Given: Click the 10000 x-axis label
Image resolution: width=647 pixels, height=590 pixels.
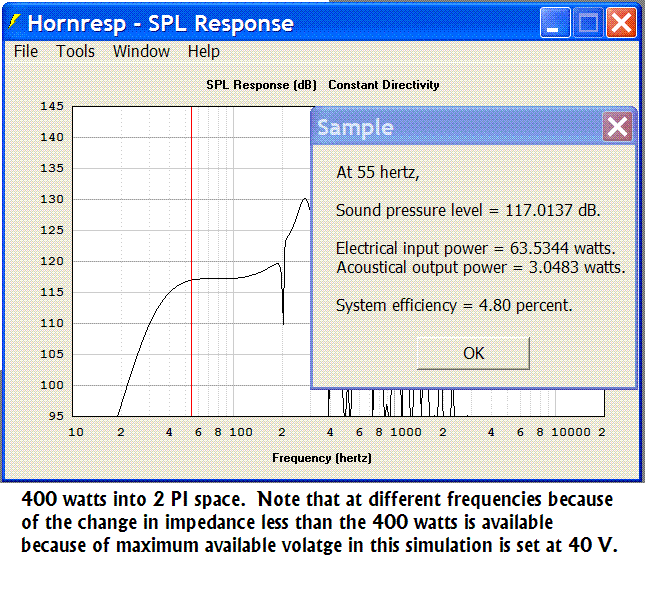Looking at the screenshot, I should pyautogui.click(x=571, y=432).
